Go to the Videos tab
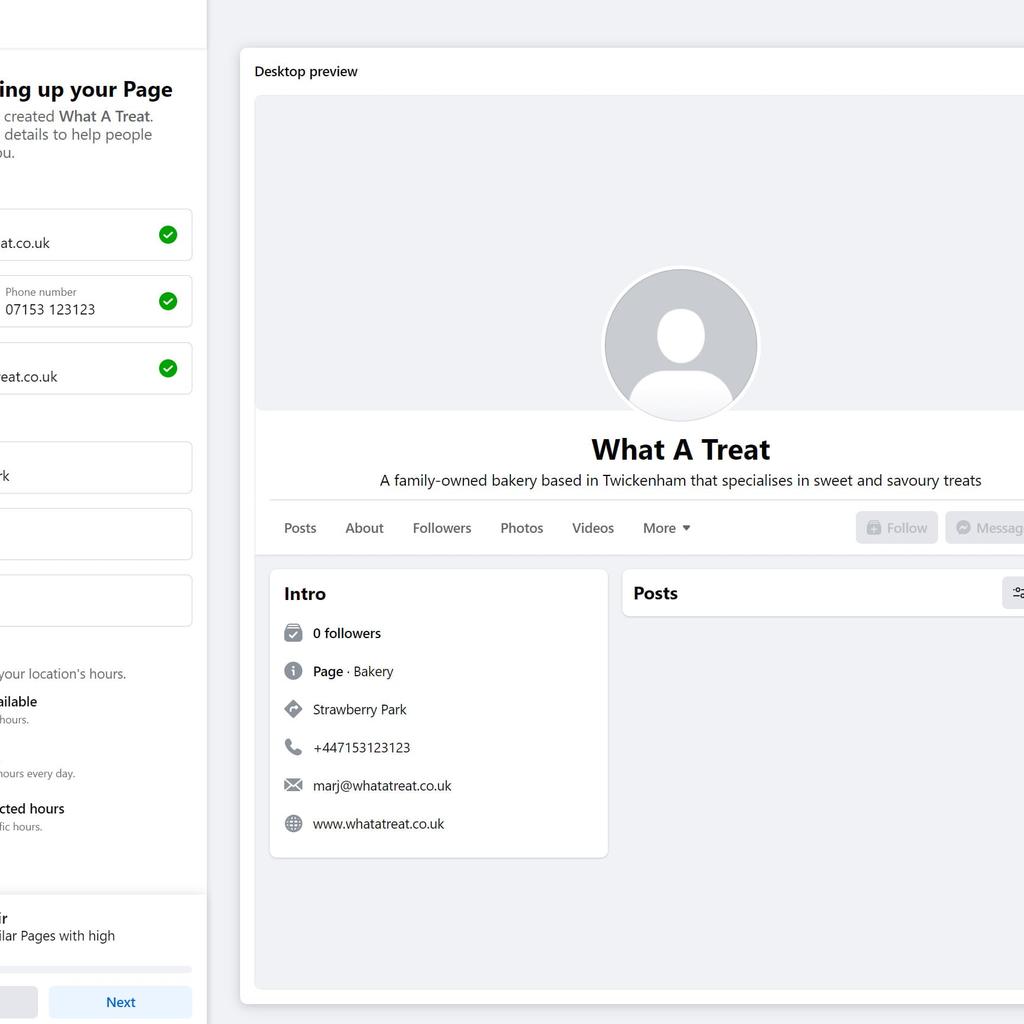The image size is (1024, 1024). (x=593, y=528)
